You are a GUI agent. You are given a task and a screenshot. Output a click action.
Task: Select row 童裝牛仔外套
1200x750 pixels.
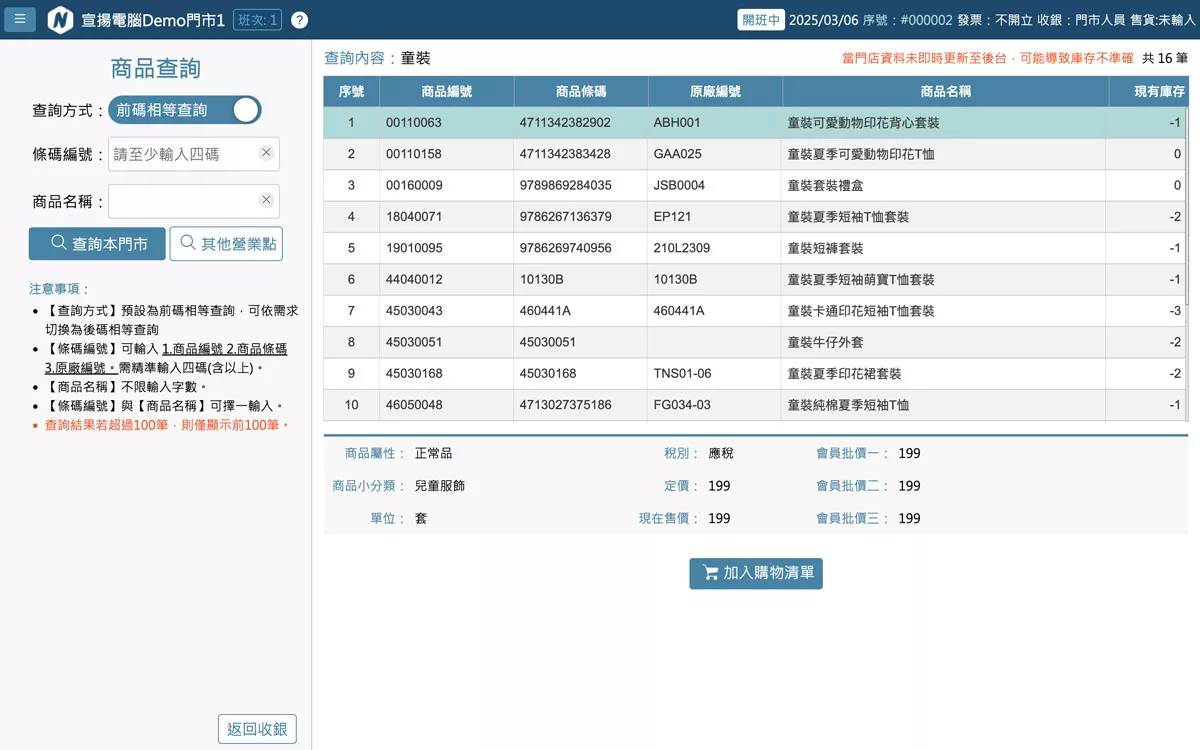[755, 342]
